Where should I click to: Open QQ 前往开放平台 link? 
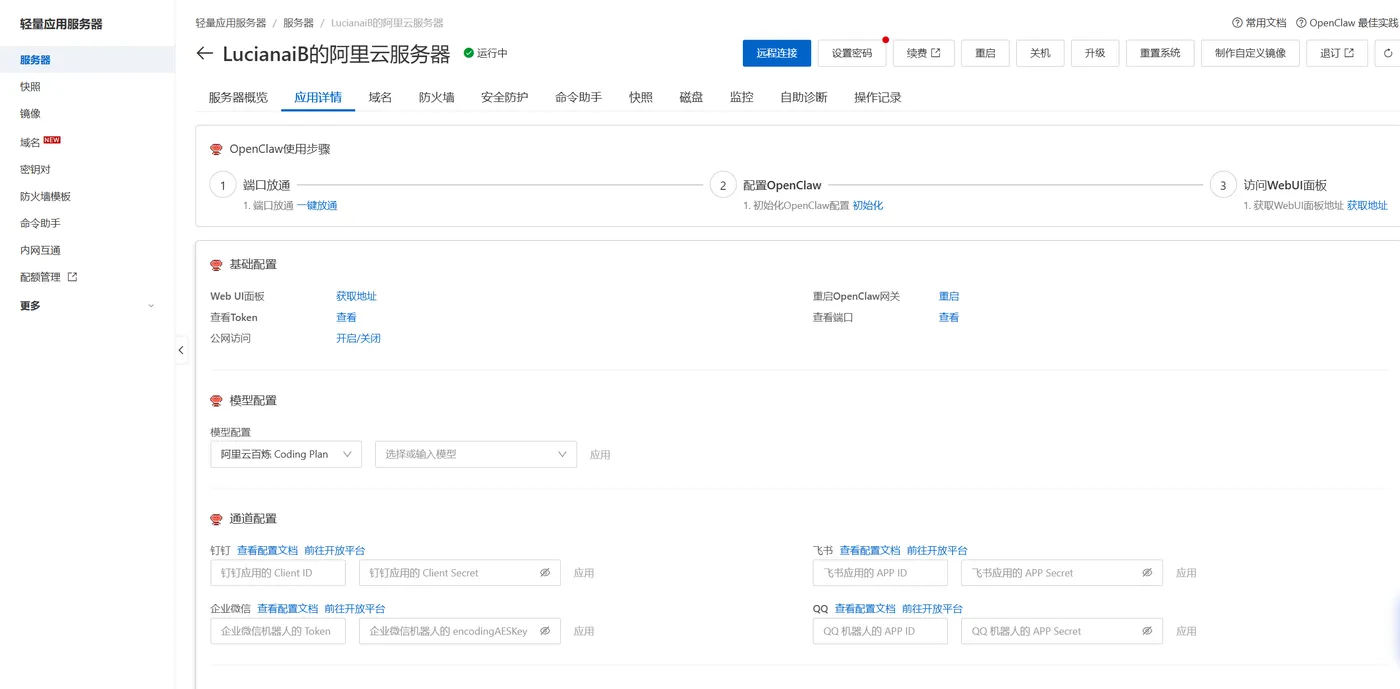pos(932,608)
